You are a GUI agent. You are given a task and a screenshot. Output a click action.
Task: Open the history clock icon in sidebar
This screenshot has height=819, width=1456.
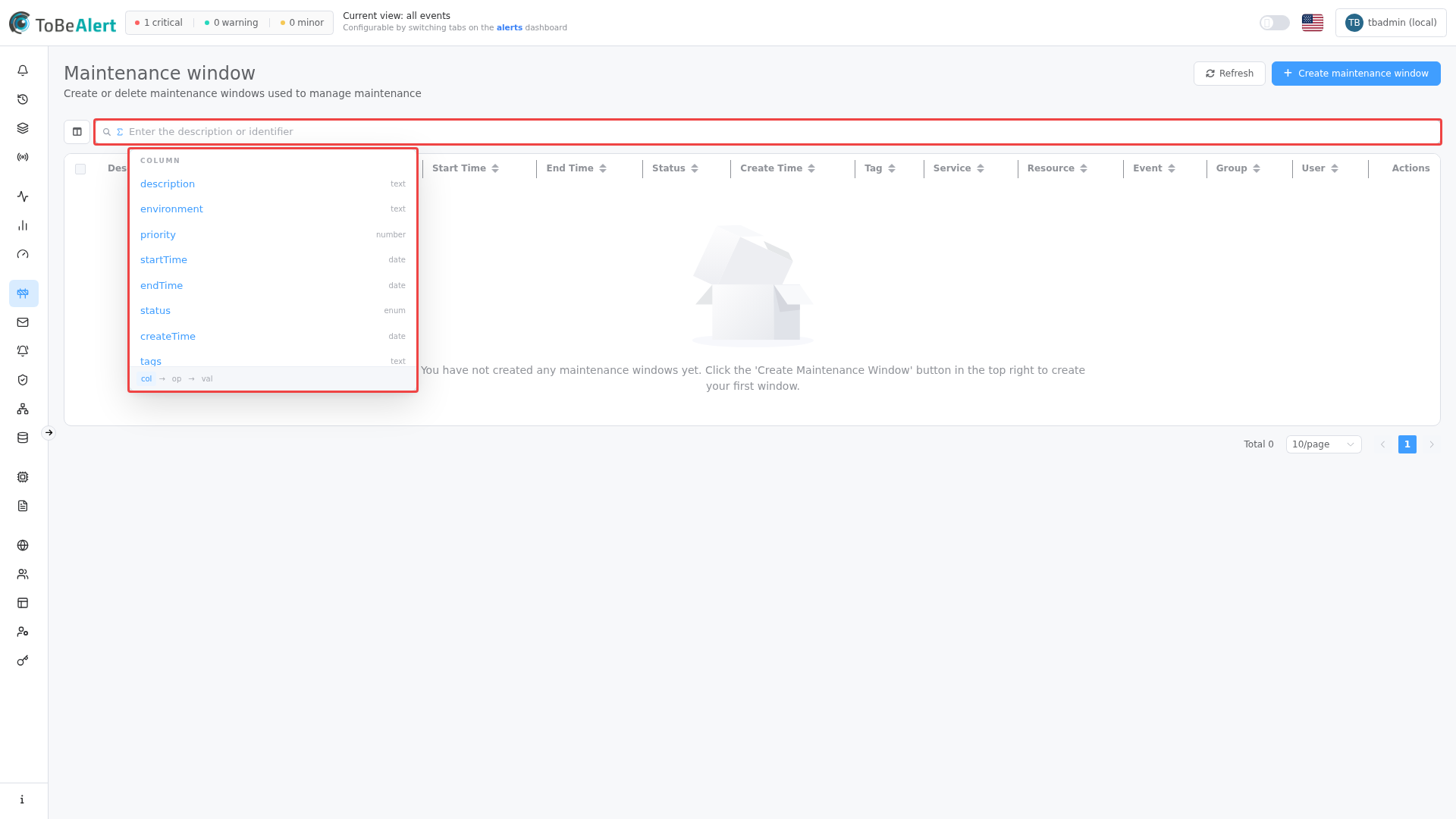(23, 99)
